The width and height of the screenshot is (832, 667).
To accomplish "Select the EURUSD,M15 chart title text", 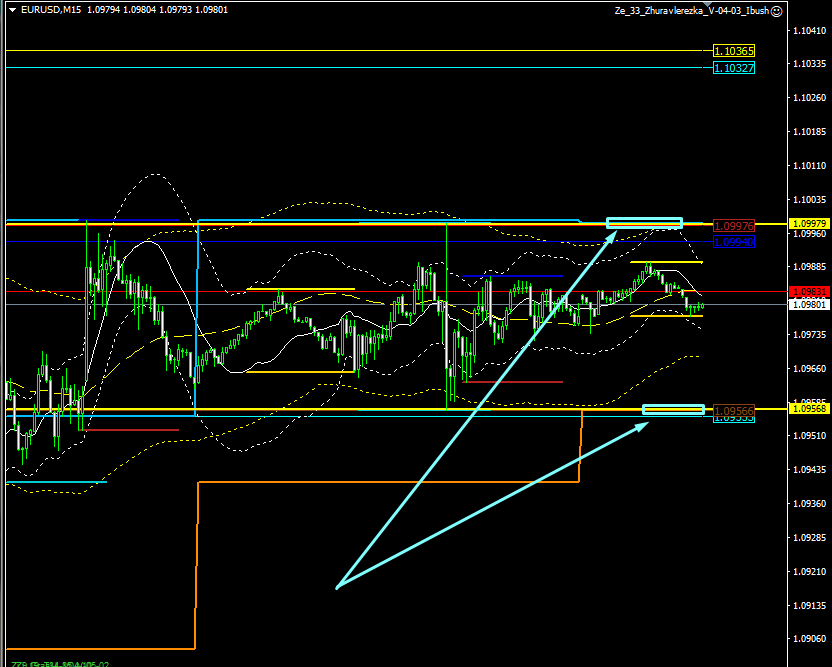I will pos(51,10).
